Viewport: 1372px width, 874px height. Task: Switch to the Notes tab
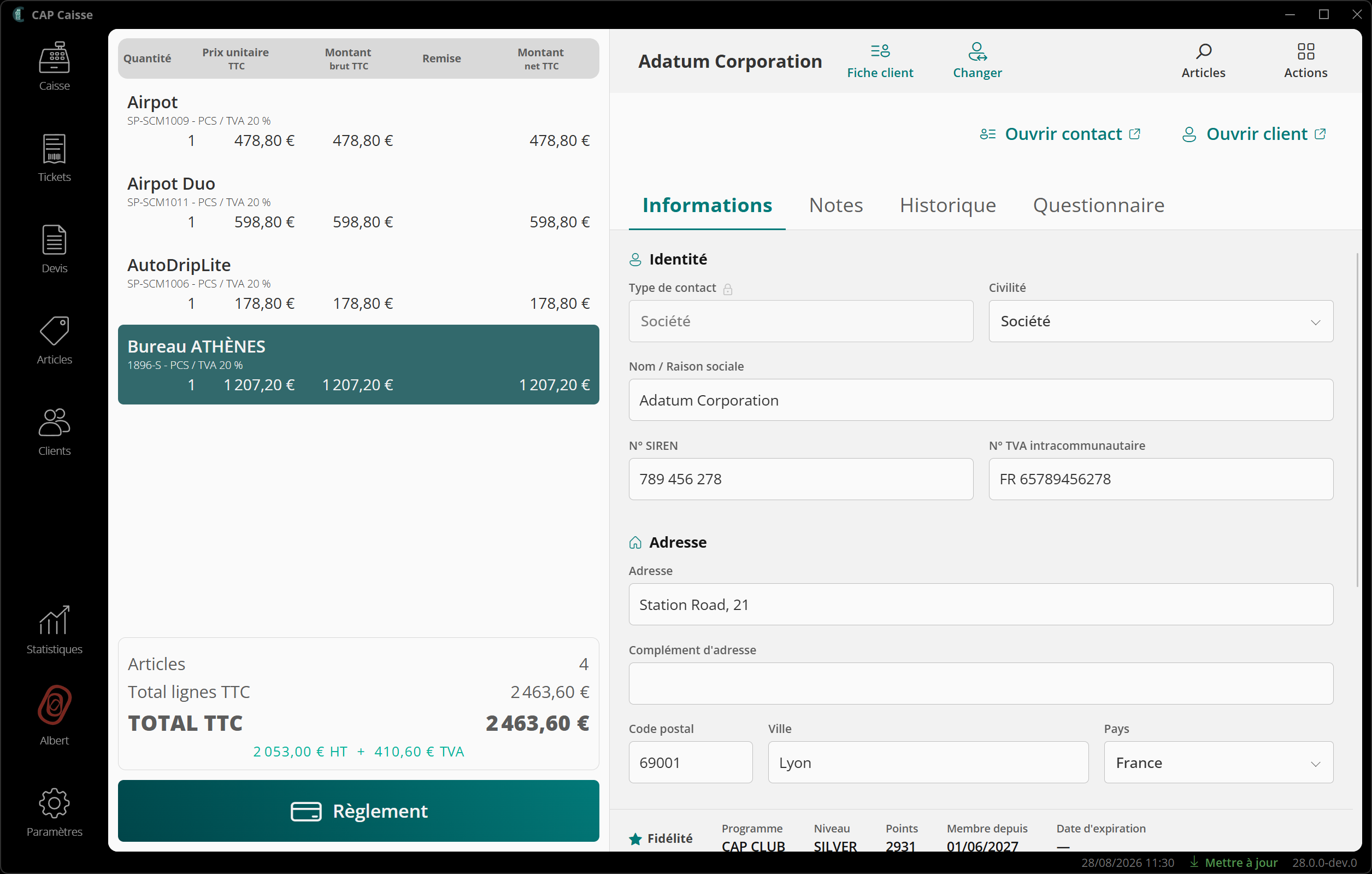click(x=836, y=205)
